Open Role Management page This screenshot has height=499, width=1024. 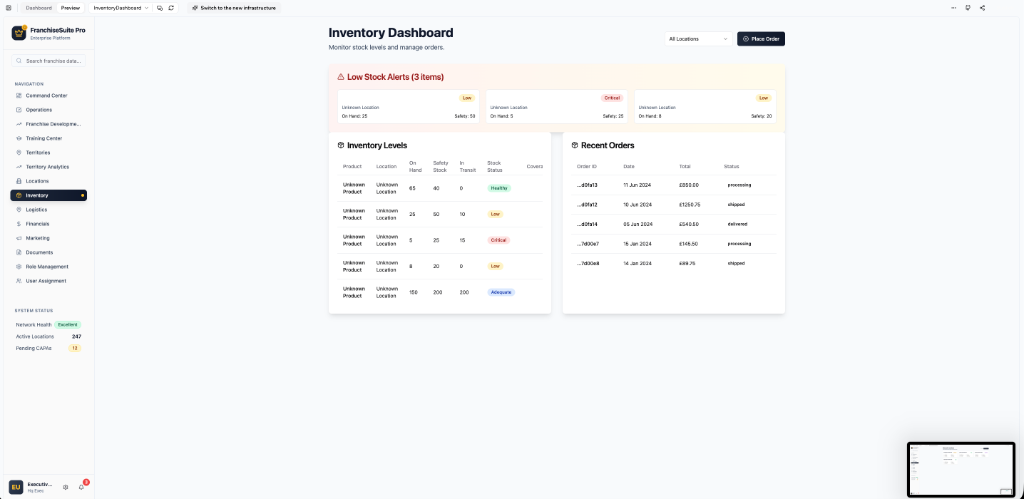(x=48, y=266)
